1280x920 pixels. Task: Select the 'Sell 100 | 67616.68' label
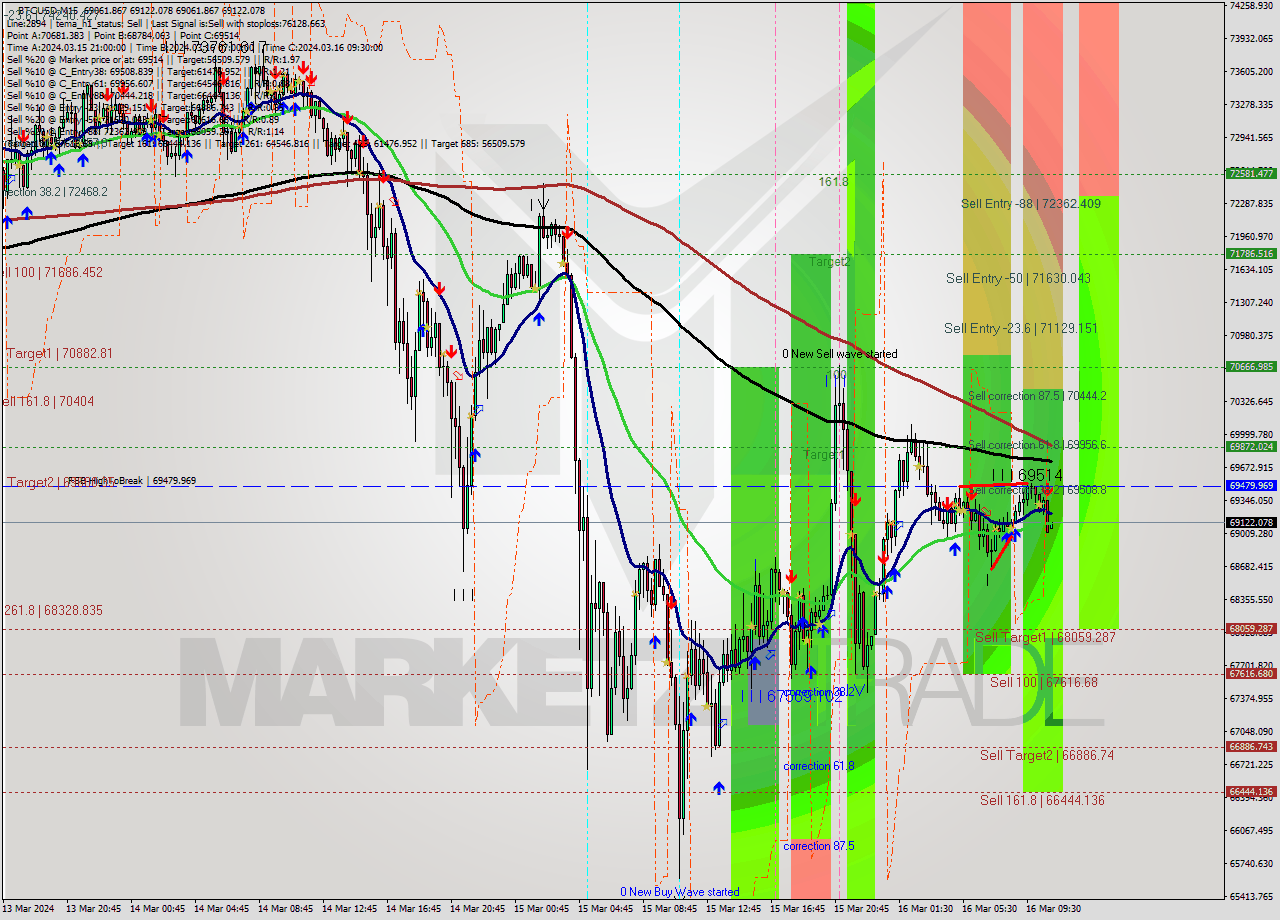tap(1044, 682)
